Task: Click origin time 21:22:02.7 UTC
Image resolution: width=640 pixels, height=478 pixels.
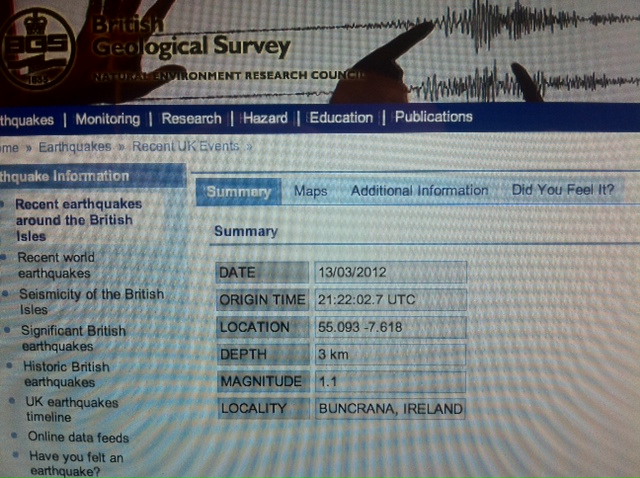Action: click(x=390, y=300)
